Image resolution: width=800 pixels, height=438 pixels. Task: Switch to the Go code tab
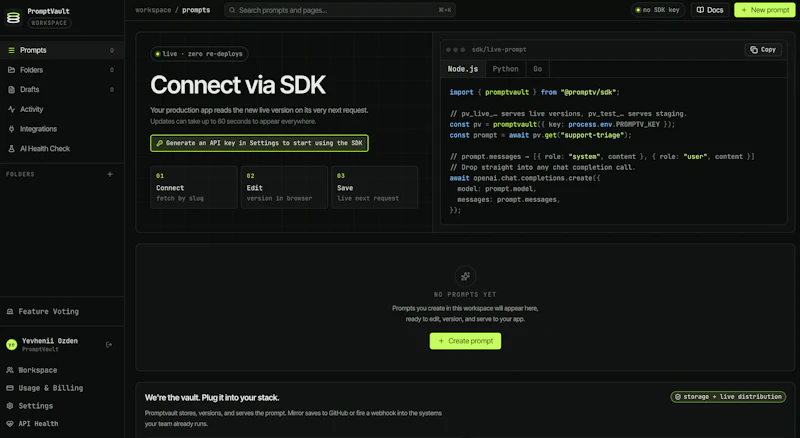[537, 69]
